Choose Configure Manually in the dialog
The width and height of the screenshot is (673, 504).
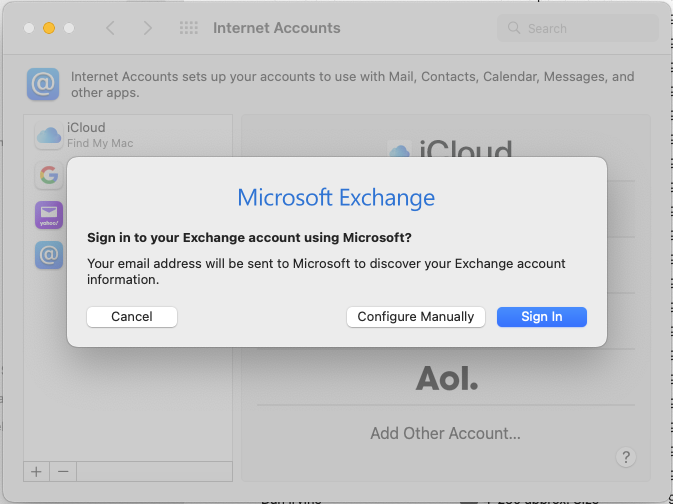tap(415, 317)
